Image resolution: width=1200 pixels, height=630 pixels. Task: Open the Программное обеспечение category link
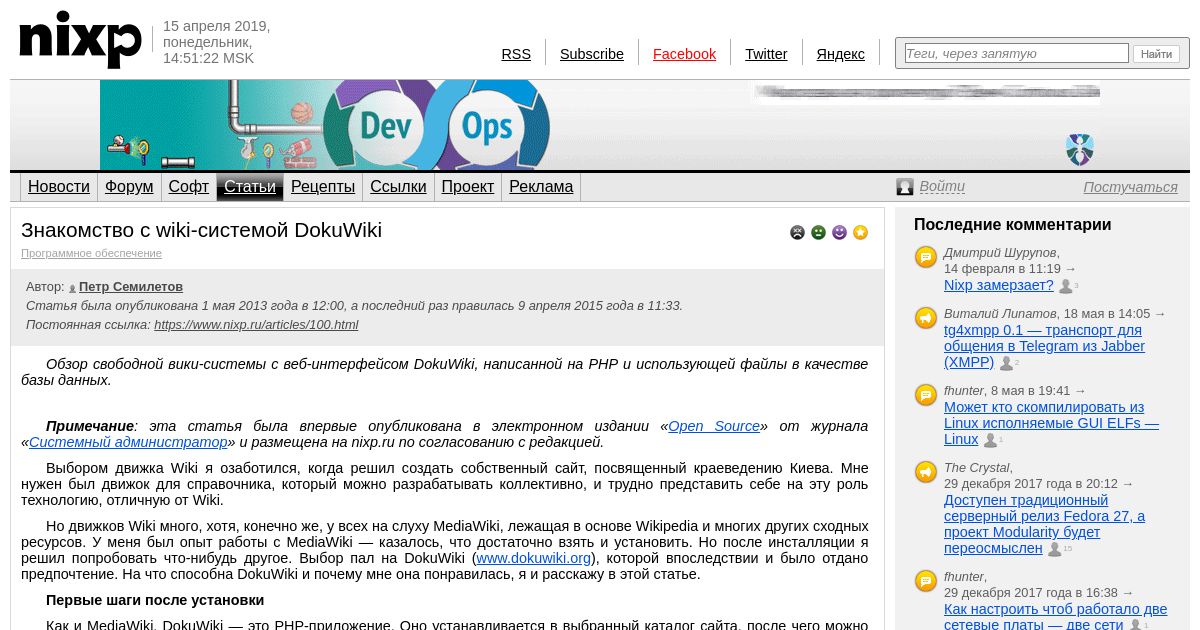click(x=91, y=254)
